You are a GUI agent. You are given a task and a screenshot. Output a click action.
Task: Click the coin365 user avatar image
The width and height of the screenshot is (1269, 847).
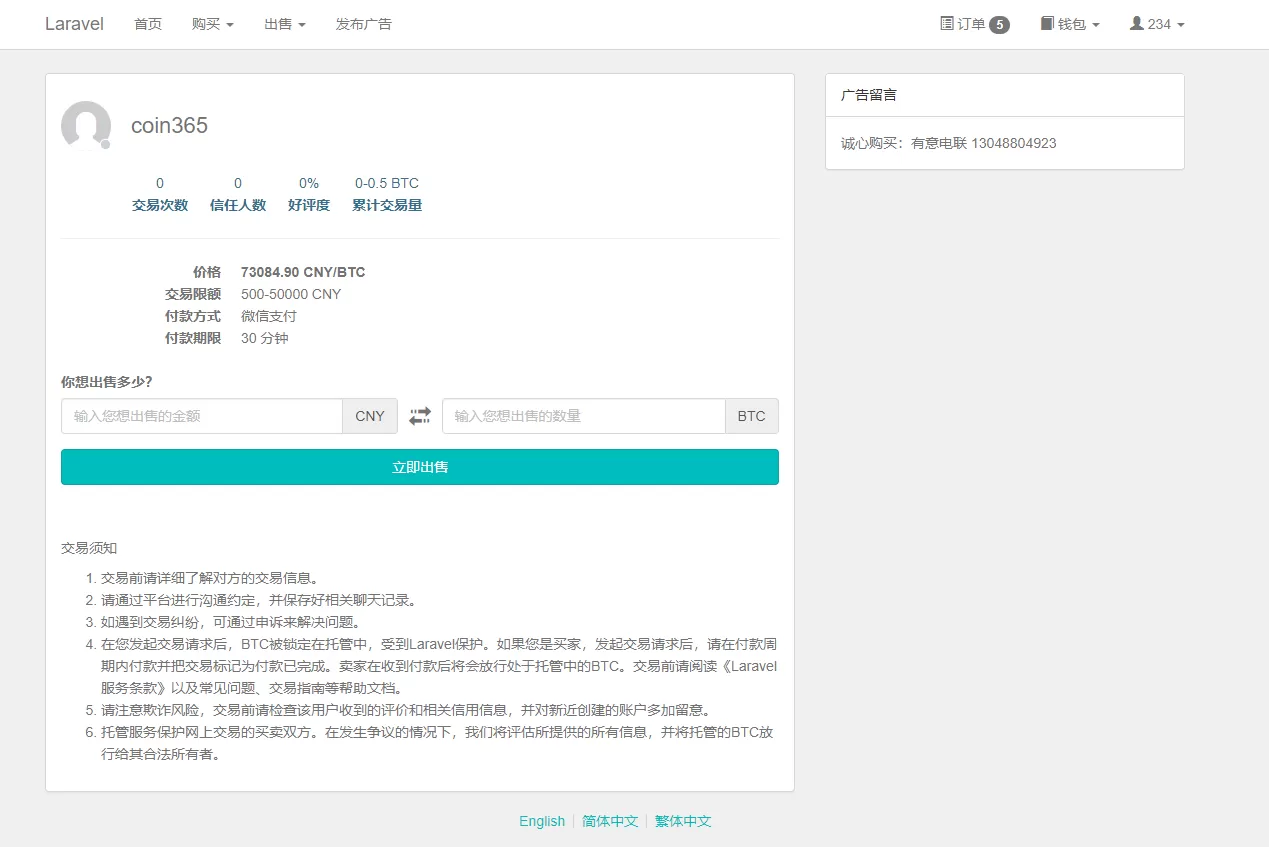86,125
